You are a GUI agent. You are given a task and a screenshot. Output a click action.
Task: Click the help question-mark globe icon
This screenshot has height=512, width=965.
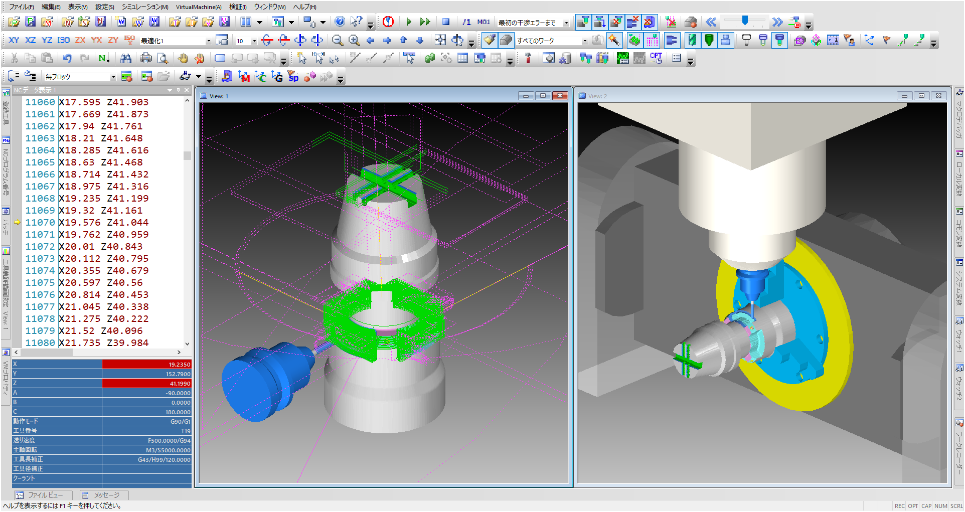(340, 22)
